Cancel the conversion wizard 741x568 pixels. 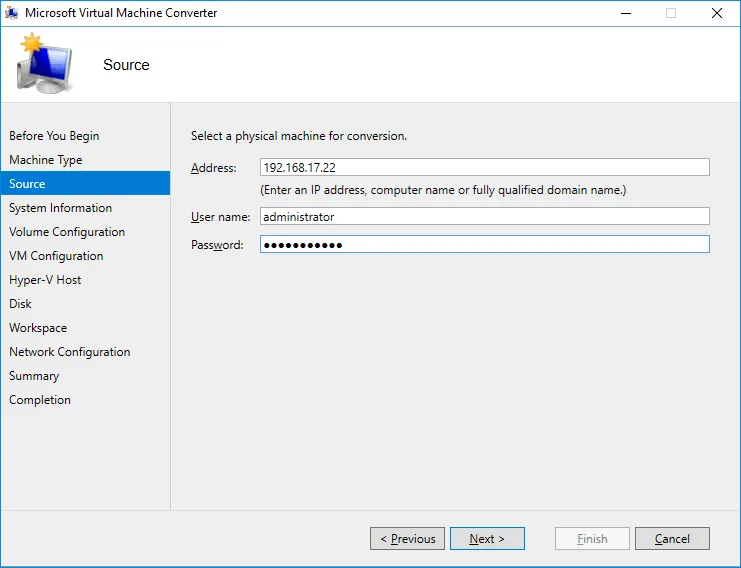(x=672, y=539)
